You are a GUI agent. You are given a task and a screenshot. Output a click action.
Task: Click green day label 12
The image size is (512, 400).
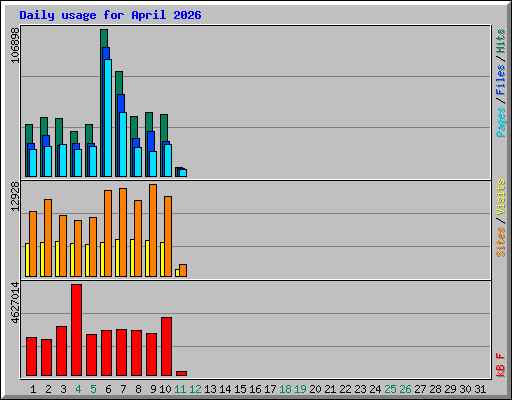[195, 389]
